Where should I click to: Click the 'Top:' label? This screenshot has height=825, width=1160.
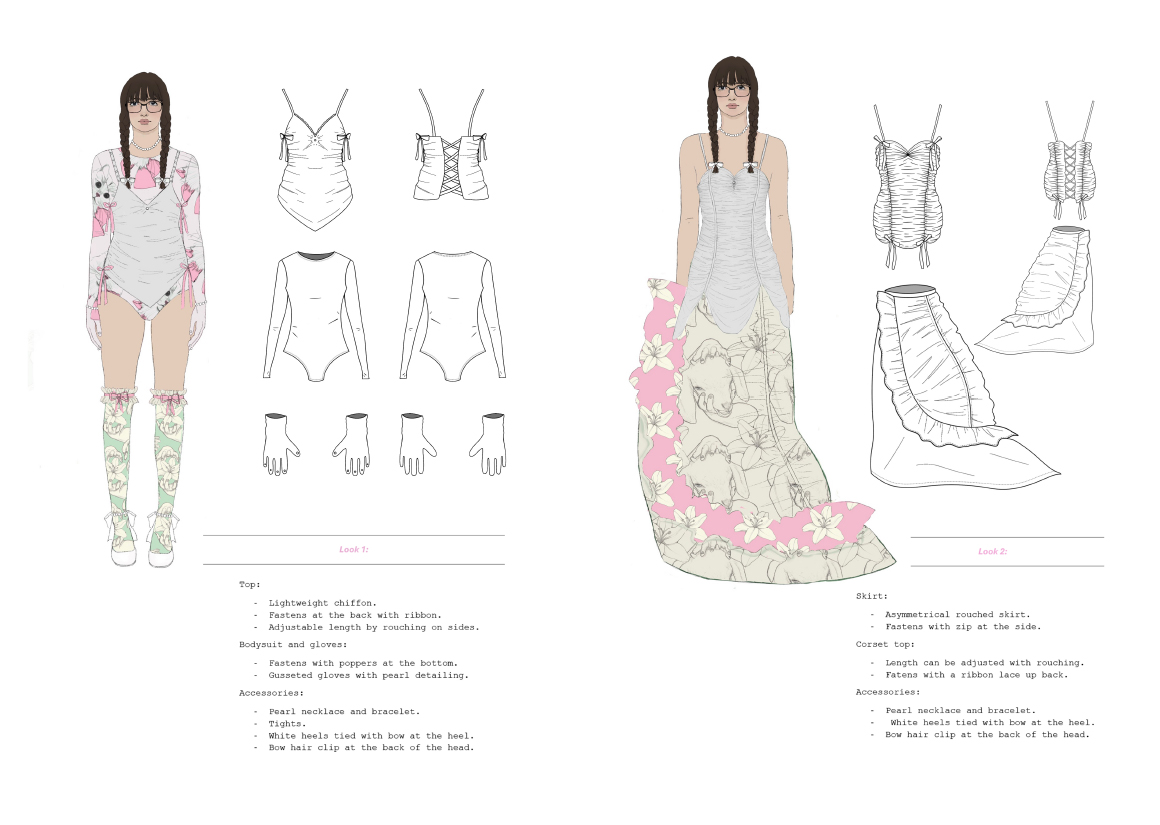[249, 585]
